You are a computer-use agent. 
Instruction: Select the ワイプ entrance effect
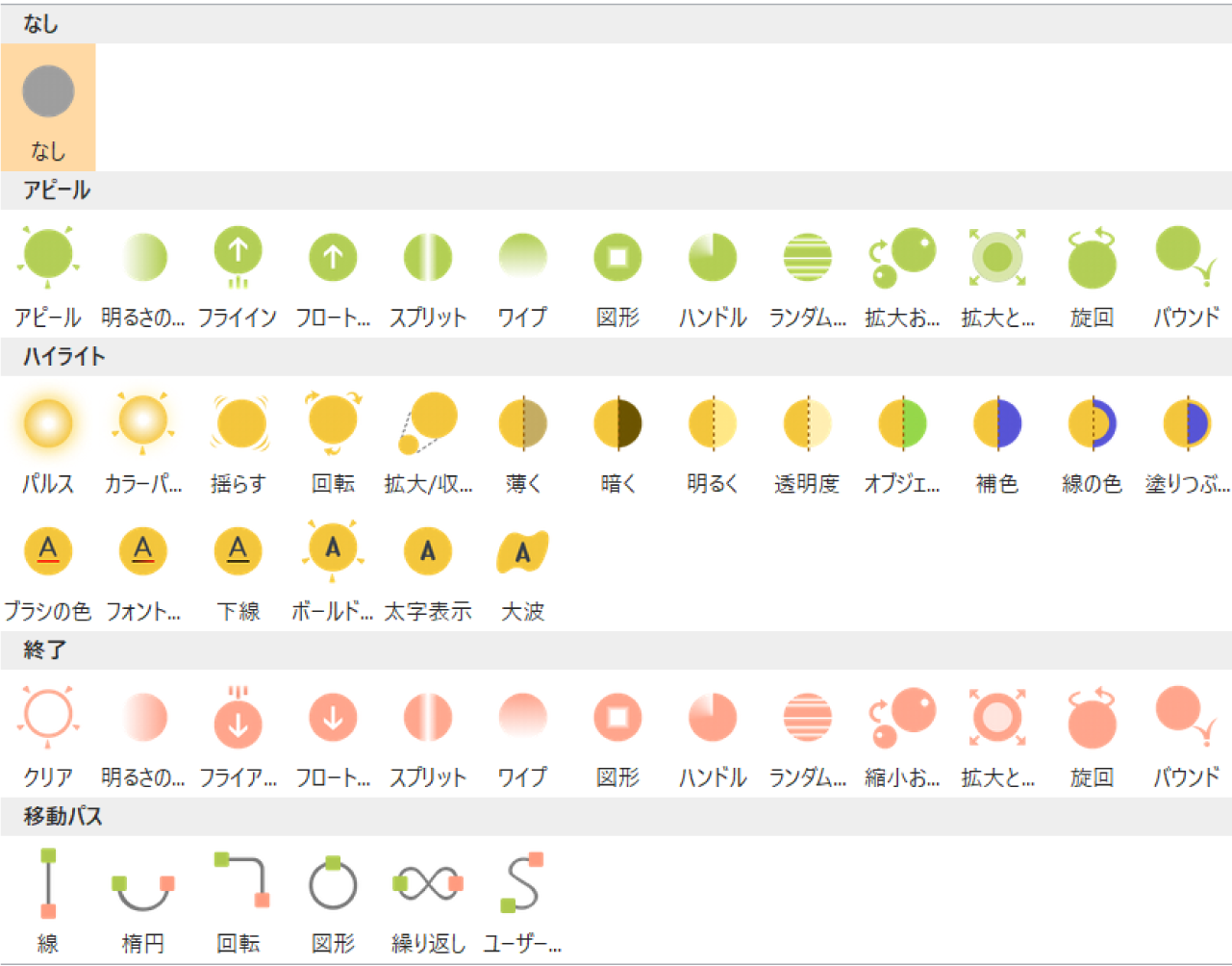coord(522,255)
